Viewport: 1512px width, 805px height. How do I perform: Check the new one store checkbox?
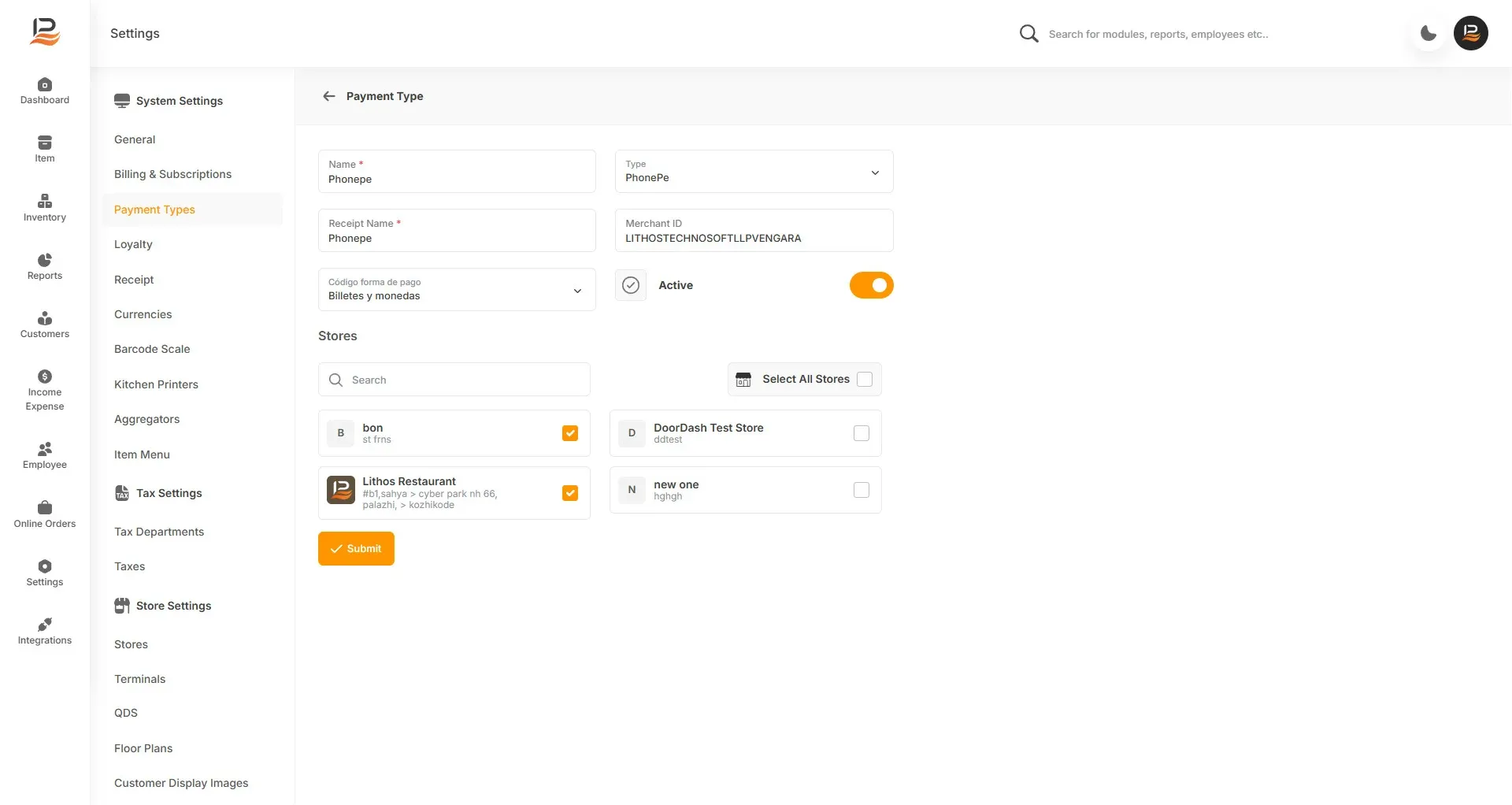pos(862,490)
